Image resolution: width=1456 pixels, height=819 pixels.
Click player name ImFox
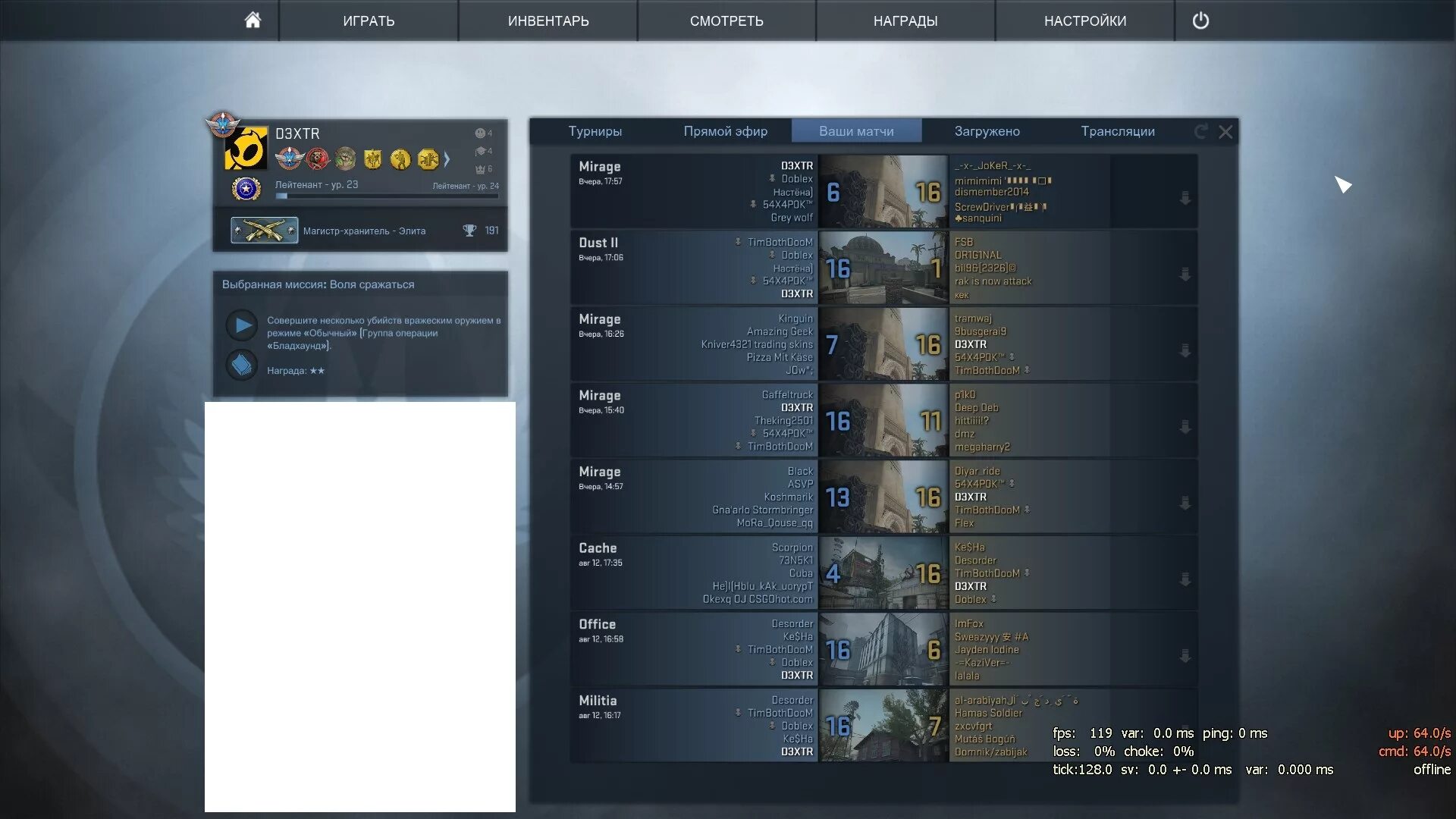[x=968, y=623]
